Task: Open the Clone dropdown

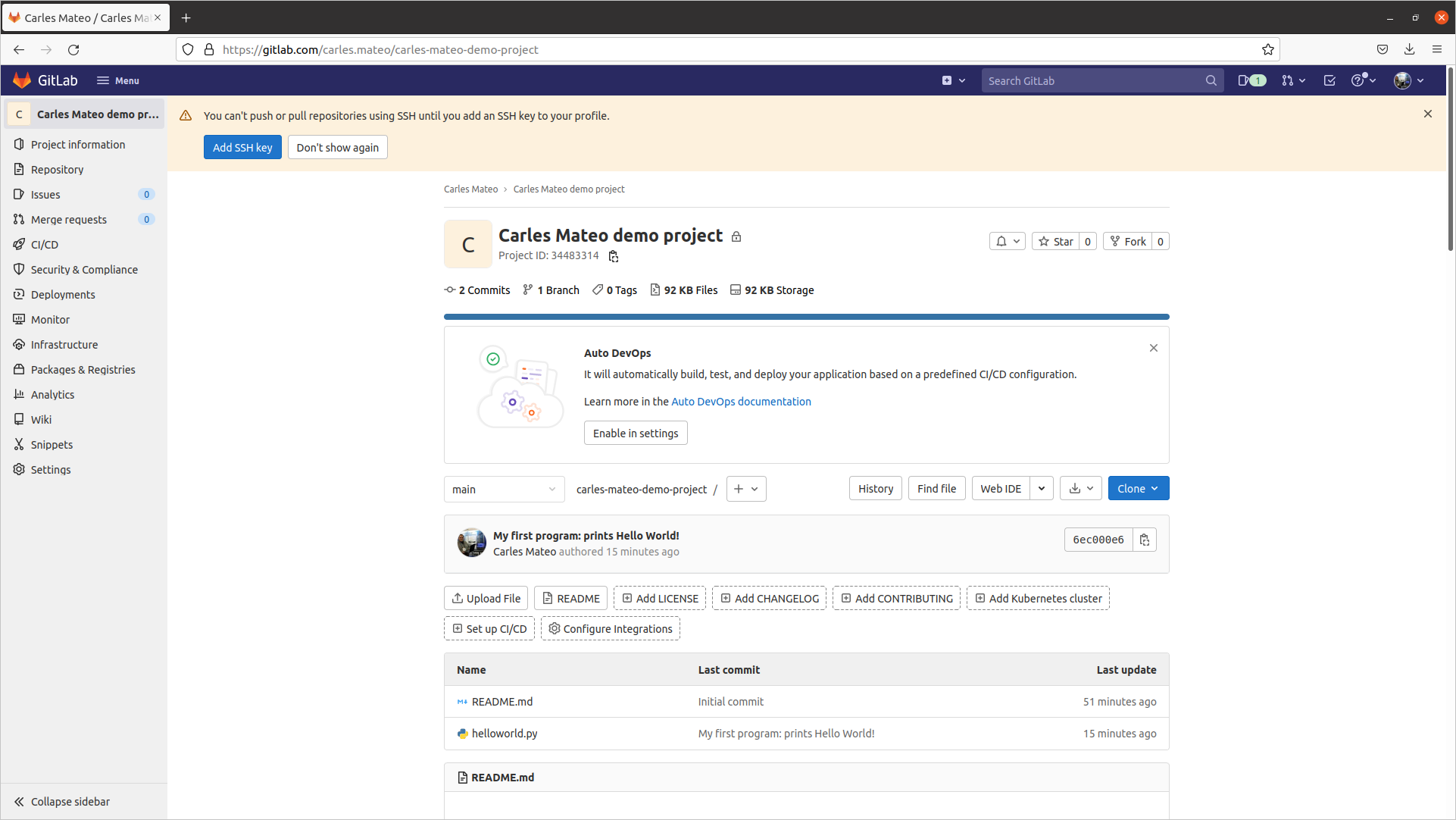Action: (1138, 489)
